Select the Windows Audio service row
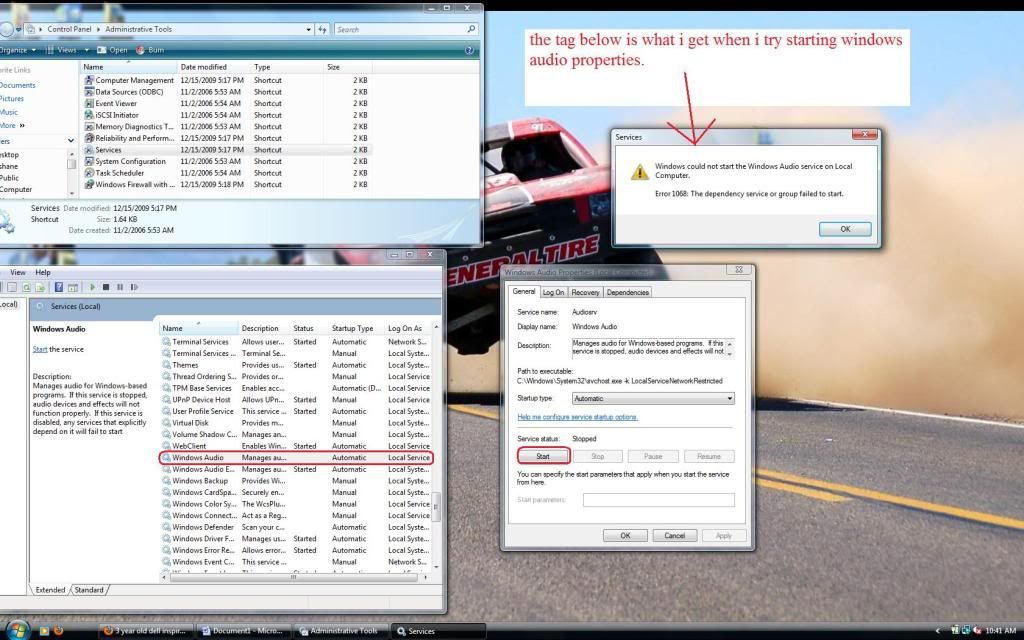 (x=296, y=458)
